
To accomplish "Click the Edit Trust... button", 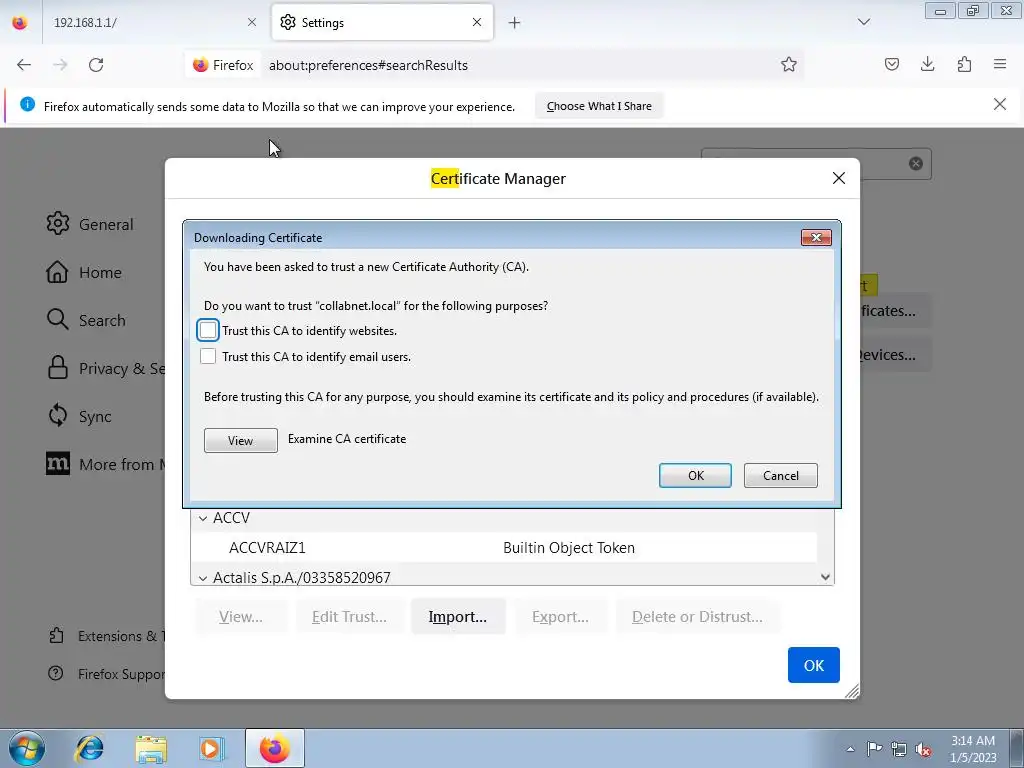I will pos(349,616).
